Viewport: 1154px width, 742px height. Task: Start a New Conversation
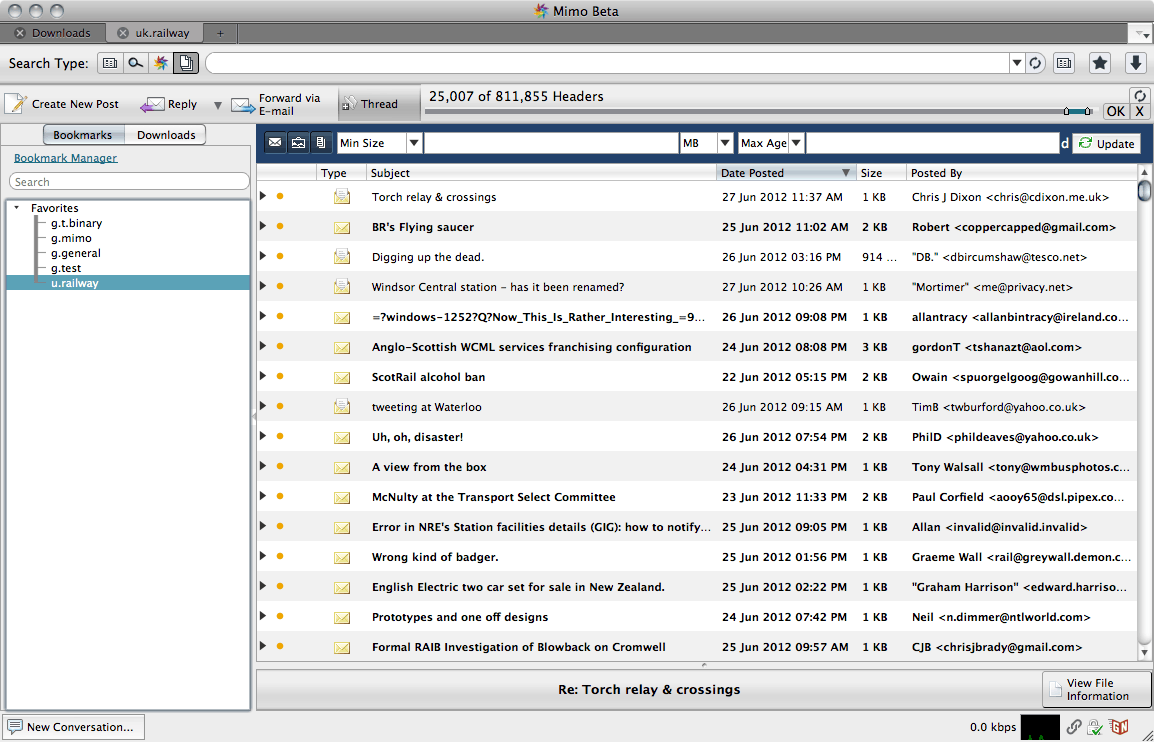click(x=73, y=727)
